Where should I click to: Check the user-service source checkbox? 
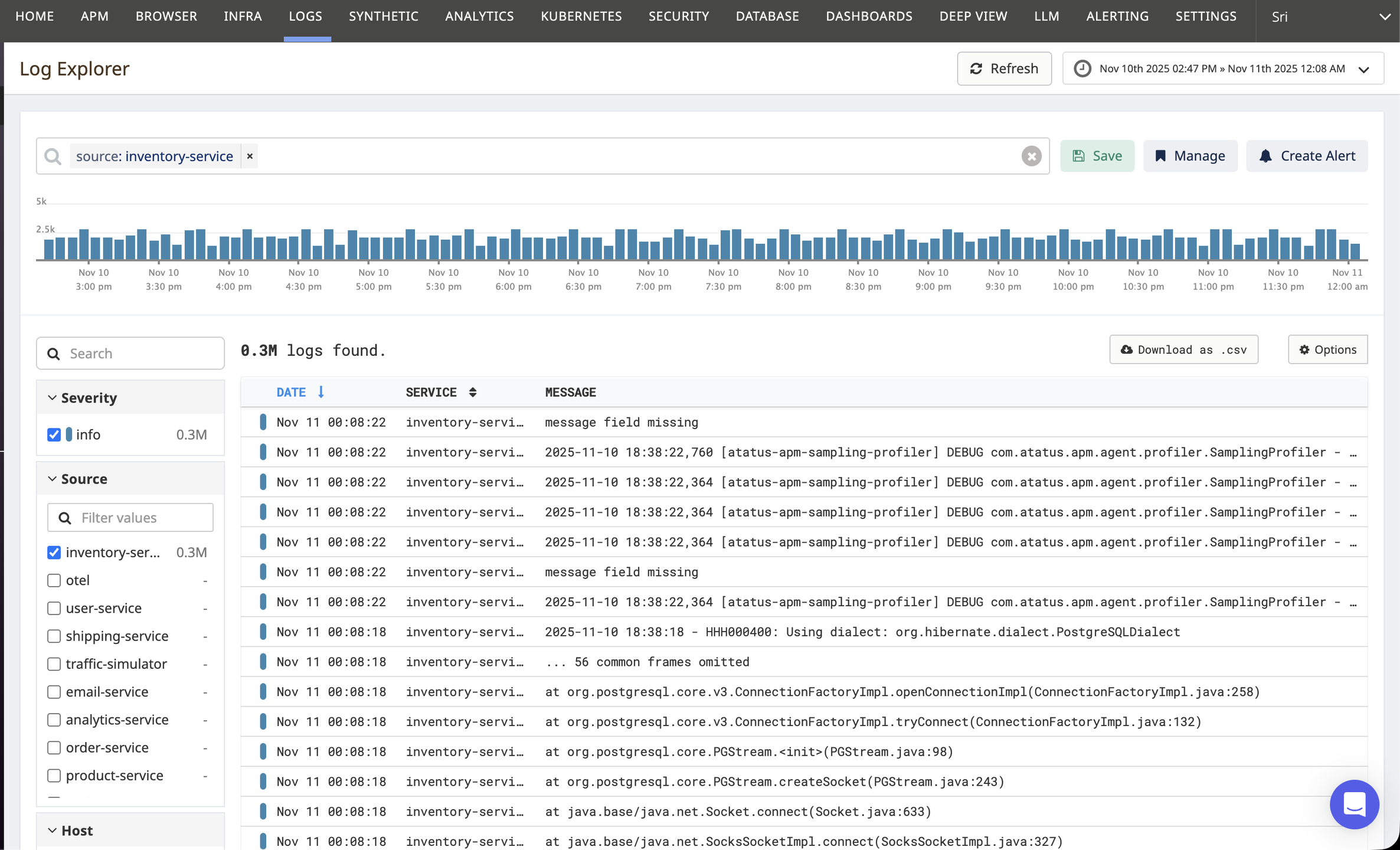point(54,608)
